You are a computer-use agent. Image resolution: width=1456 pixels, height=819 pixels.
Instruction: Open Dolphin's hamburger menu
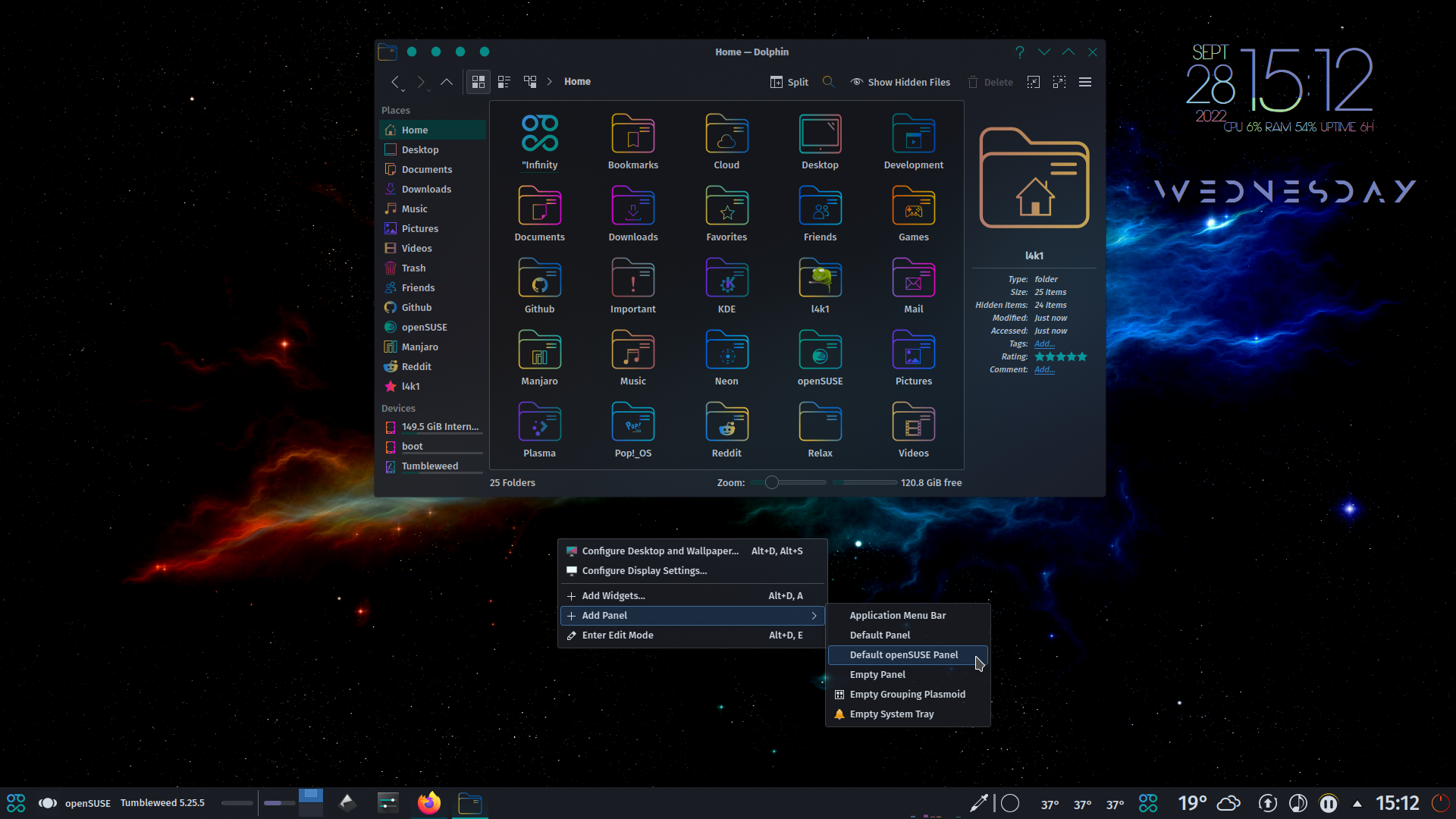click(1084, 81)
